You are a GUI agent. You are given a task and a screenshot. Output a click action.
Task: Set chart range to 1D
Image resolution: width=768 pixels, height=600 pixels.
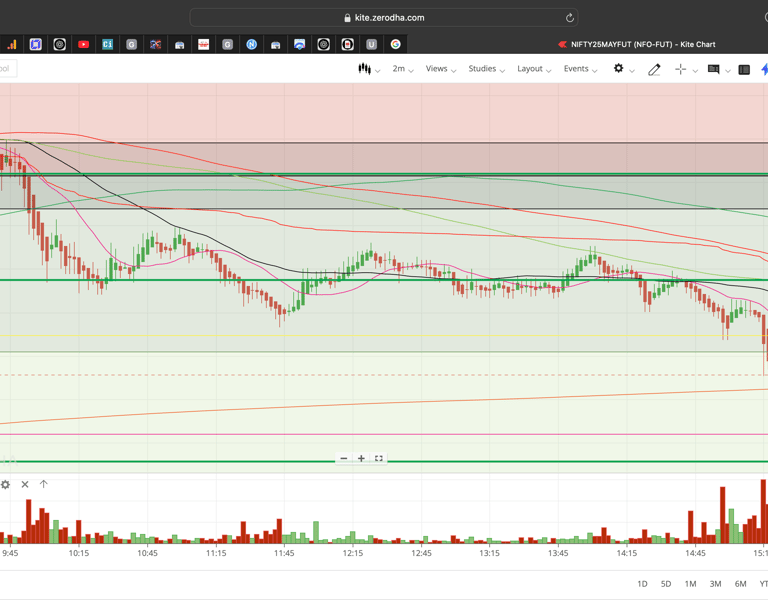point(642,584)
